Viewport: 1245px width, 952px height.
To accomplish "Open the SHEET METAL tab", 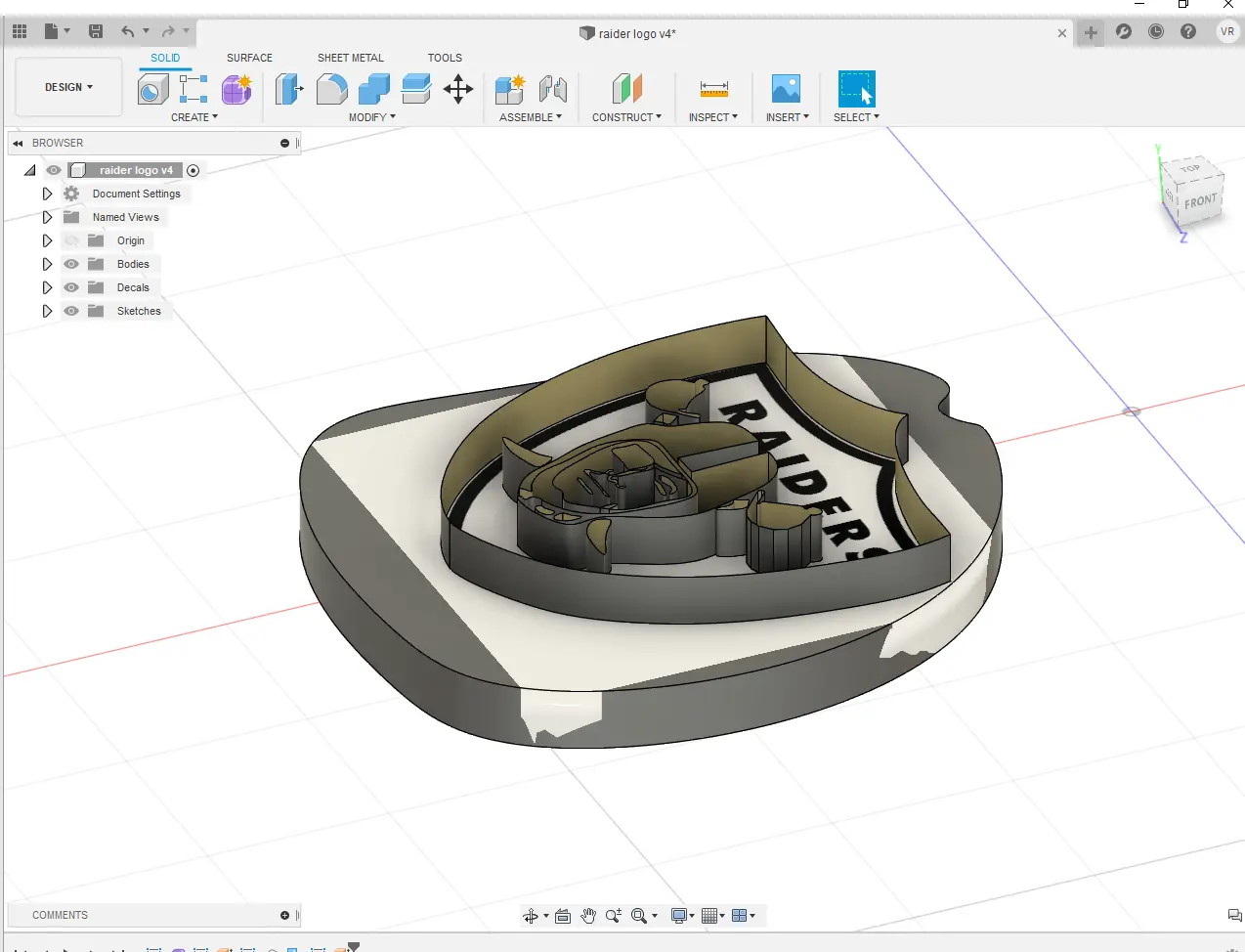I will coord(350,58).
